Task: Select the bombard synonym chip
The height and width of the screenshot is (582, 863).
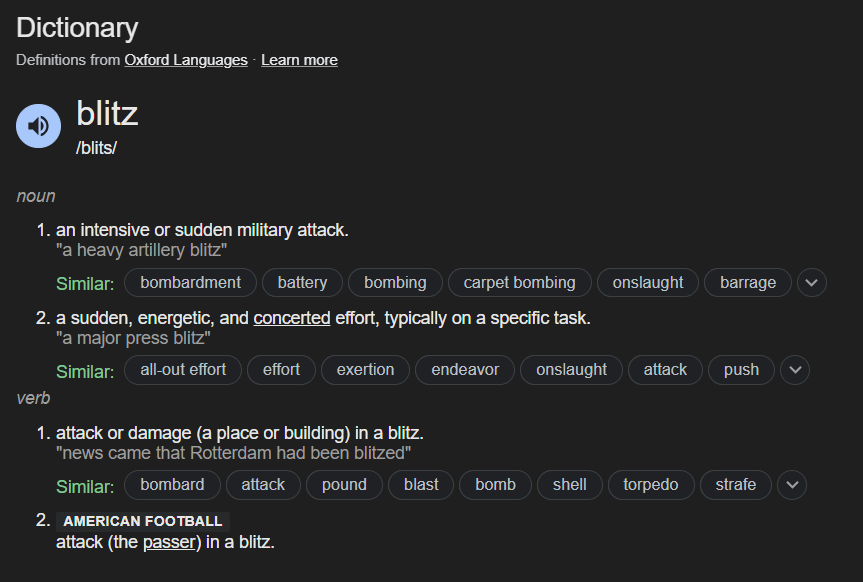Action: tap(172, 485)
